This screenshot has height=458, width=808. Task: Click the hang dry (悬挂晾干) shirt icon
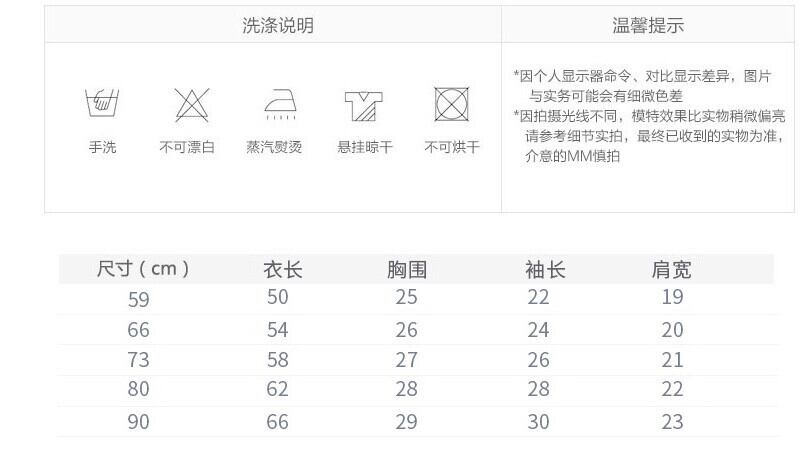coord(364,103)
